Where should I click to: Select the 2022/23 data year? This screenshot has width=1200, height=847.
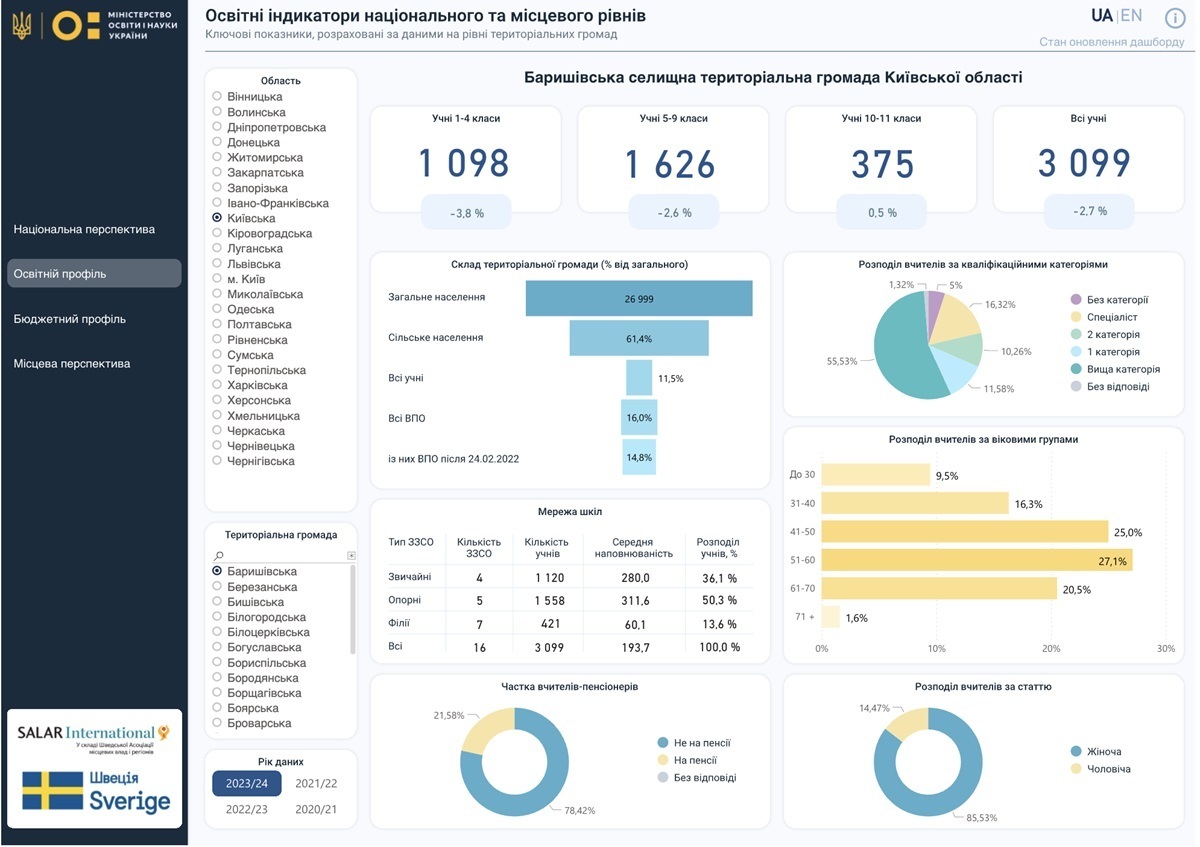[x=246, y=809]
